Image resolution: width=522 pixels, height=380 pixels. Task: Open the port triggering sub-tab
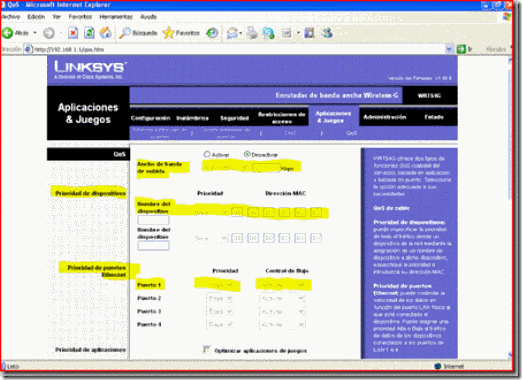[x=226, y=133]
